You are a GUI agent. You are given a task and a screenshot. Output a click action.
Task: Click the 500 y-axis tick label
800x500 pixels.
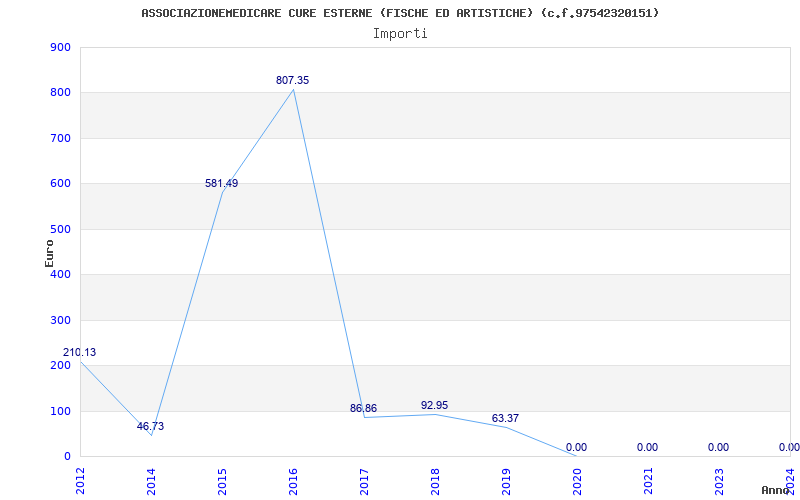coord(60,229)
